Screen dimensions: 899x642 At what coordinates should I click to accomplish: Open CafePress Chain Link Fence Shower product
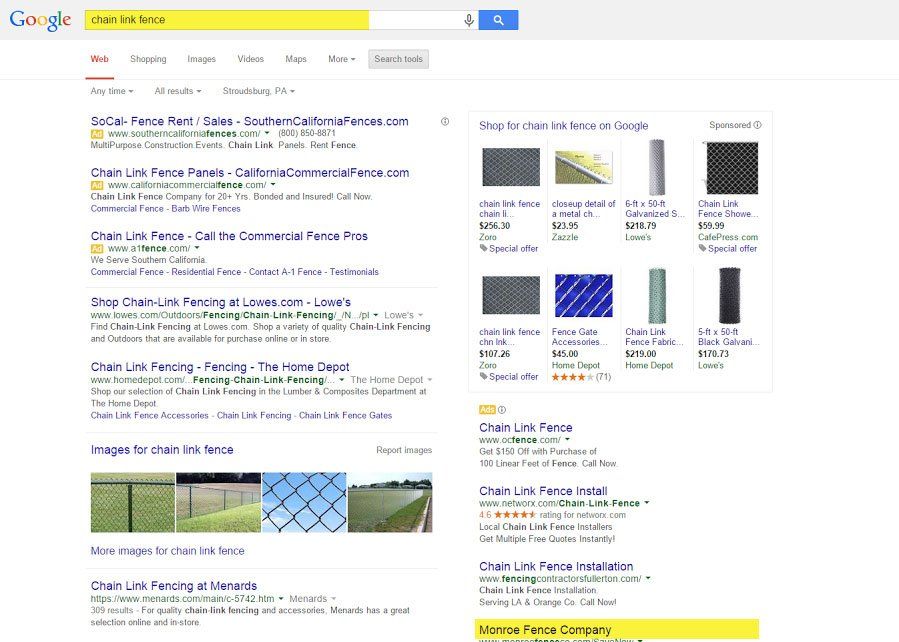pyautogui.click(x=732, y=169)
